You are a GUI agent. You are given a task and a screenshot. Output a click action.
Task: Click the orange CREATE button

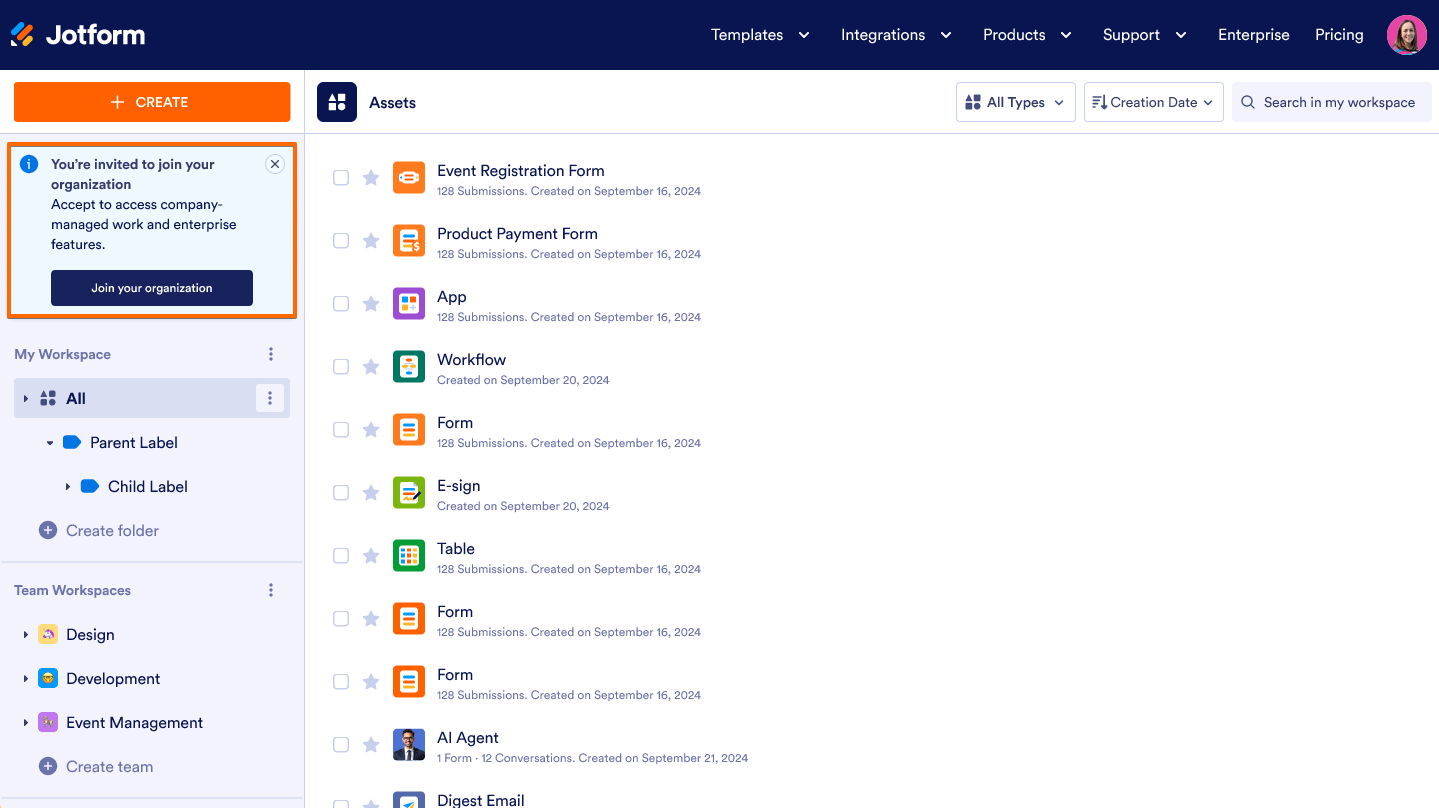[x=152, y=102]
